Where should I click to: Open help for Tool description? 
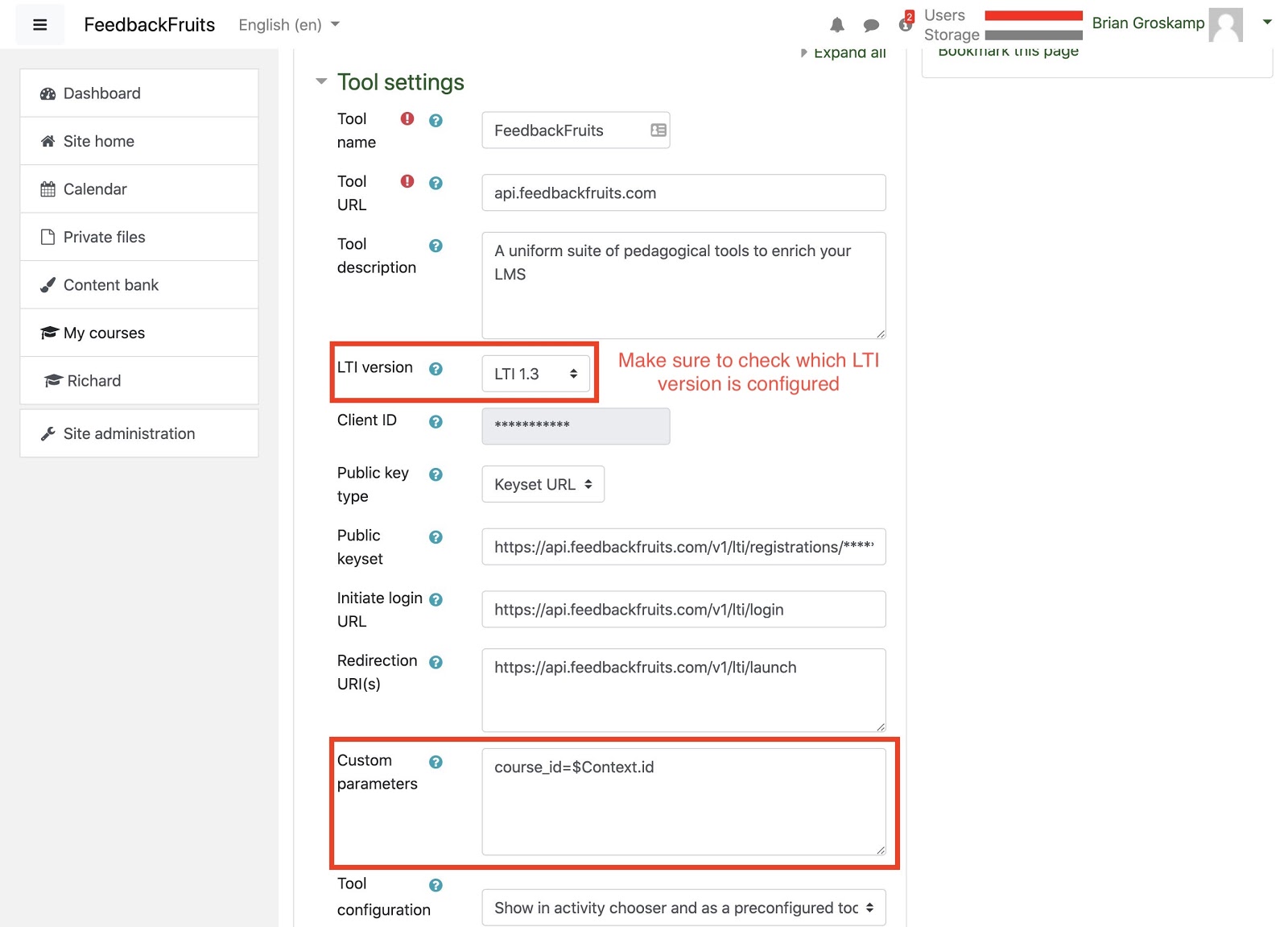(x=436, y=246)
